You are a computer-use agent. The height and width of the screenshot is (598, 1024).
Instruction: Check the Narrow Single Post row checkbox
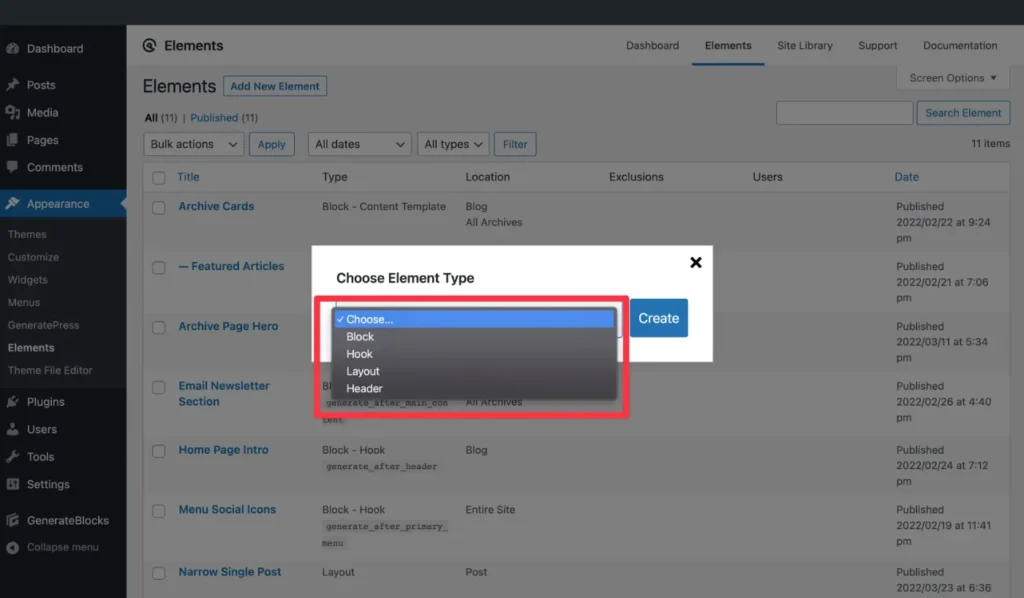159,573
